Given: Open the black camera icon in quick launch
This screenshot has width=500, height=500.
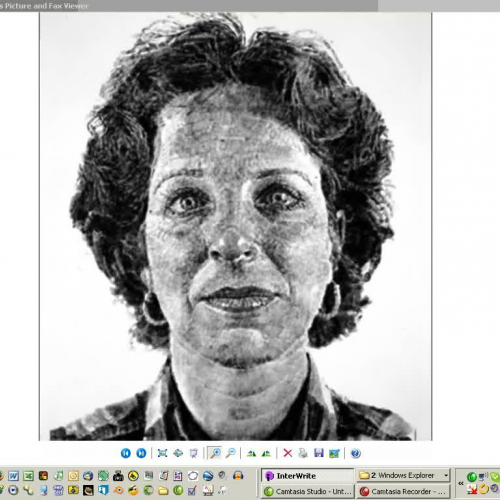Looking at the screenshot, I should click(x=118, y=476).
